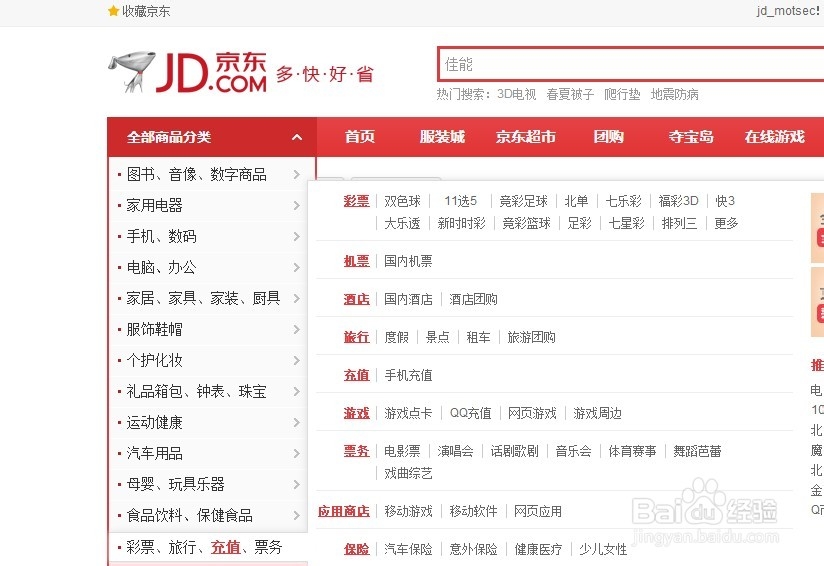The image size is (824, 566).
Task: Open the 度假 travel link
Action: (x=397, y=337)
